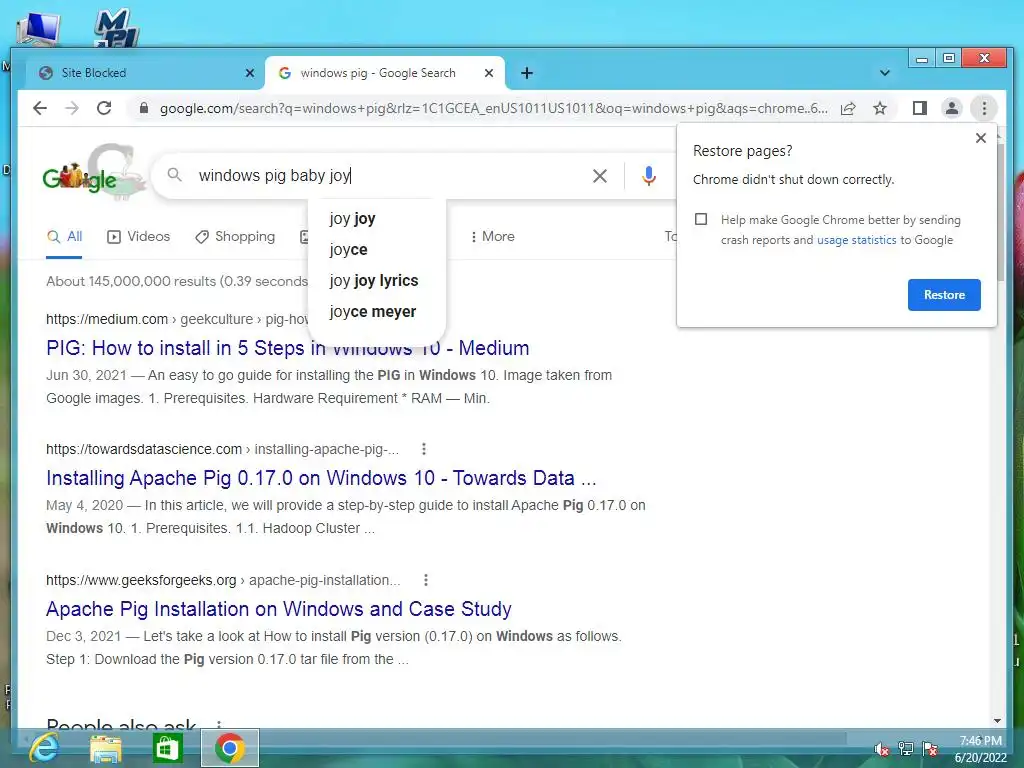Restore the previous pages
The image size is (1024, 768).
(x=944, y=295)
